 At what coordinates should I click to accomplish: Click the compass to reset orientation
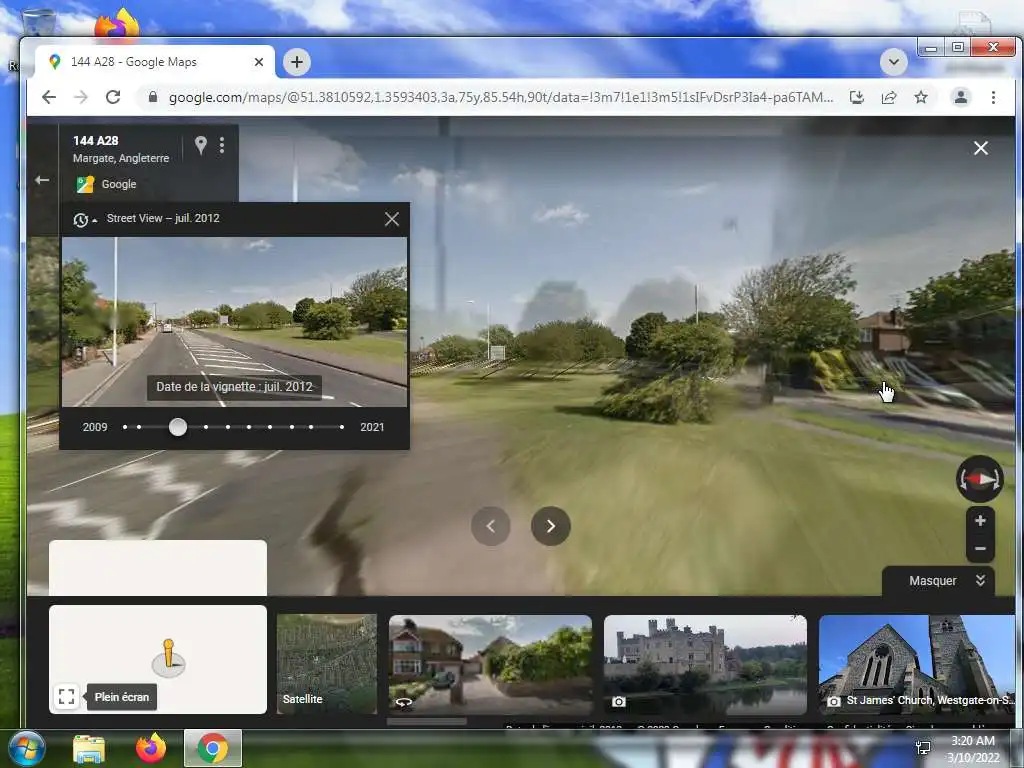pyautogui.click(x=980, y=479)
